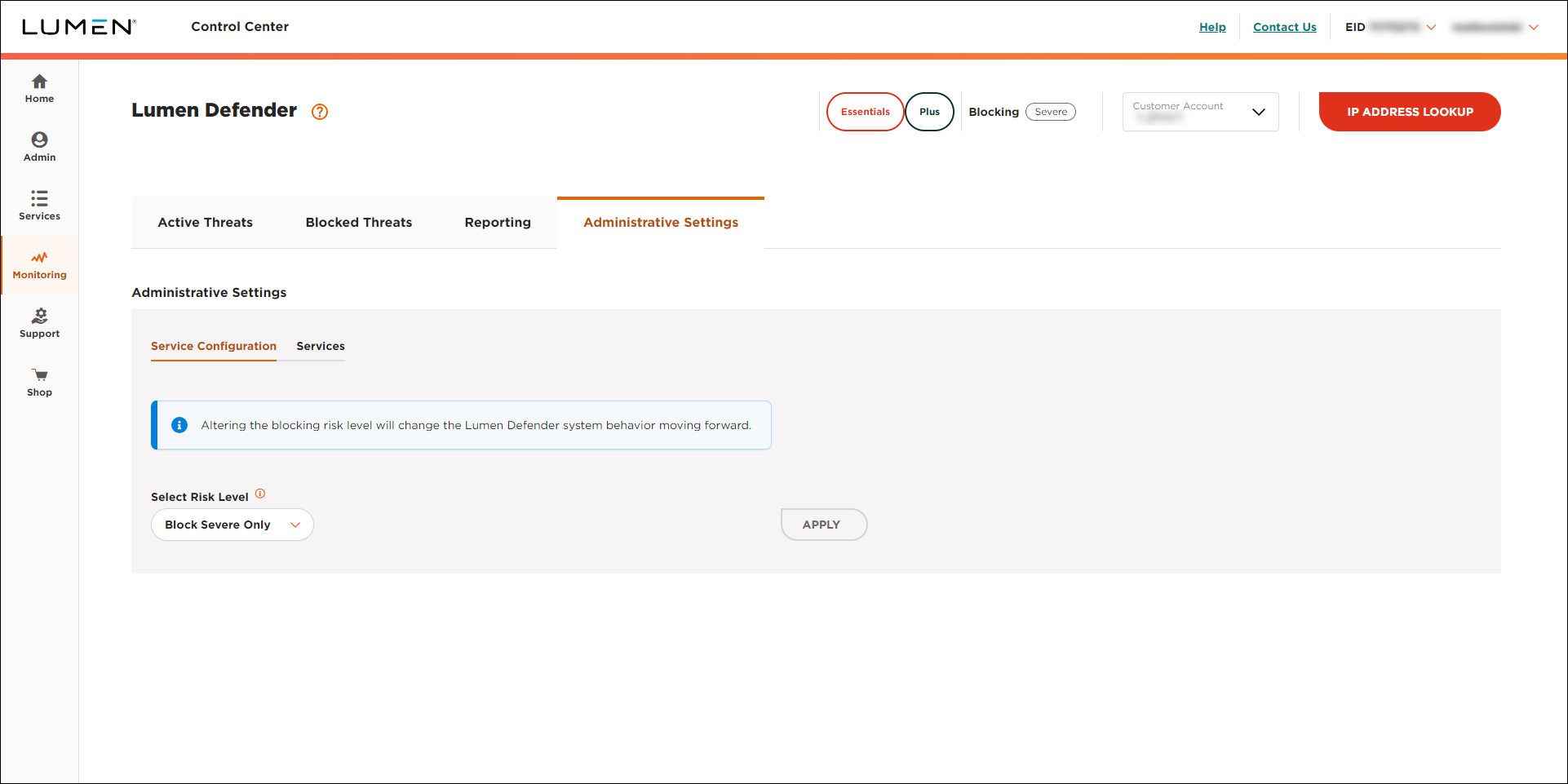Open the Block Severe Only dropdown
Image resolution: width=1568 pixels, height=784 pixels.
[232, 525]
